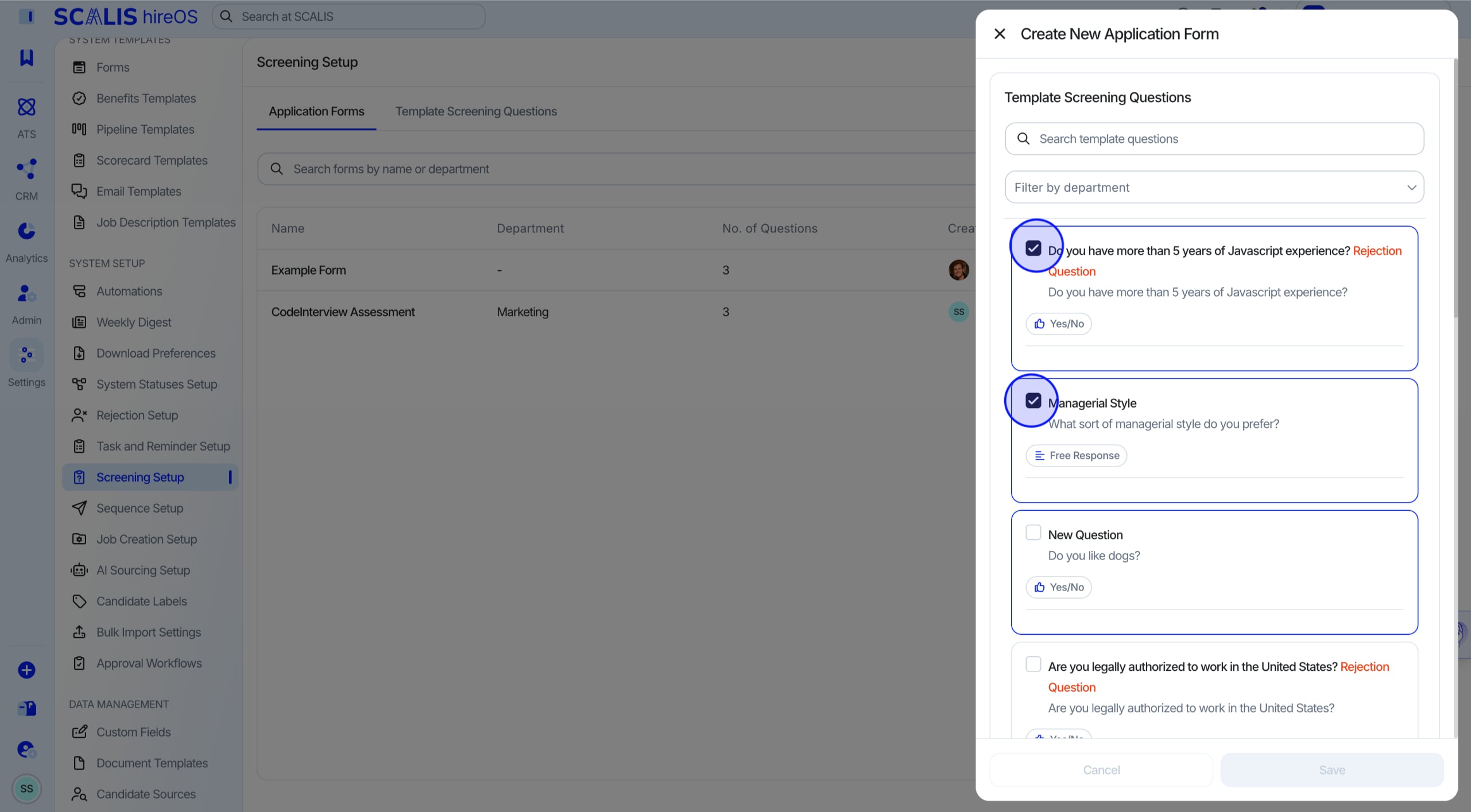1471x812 pixels.
Task: Click the SS user avatar in sidebar
Action: pyautogui.click(x=26, y=788)
